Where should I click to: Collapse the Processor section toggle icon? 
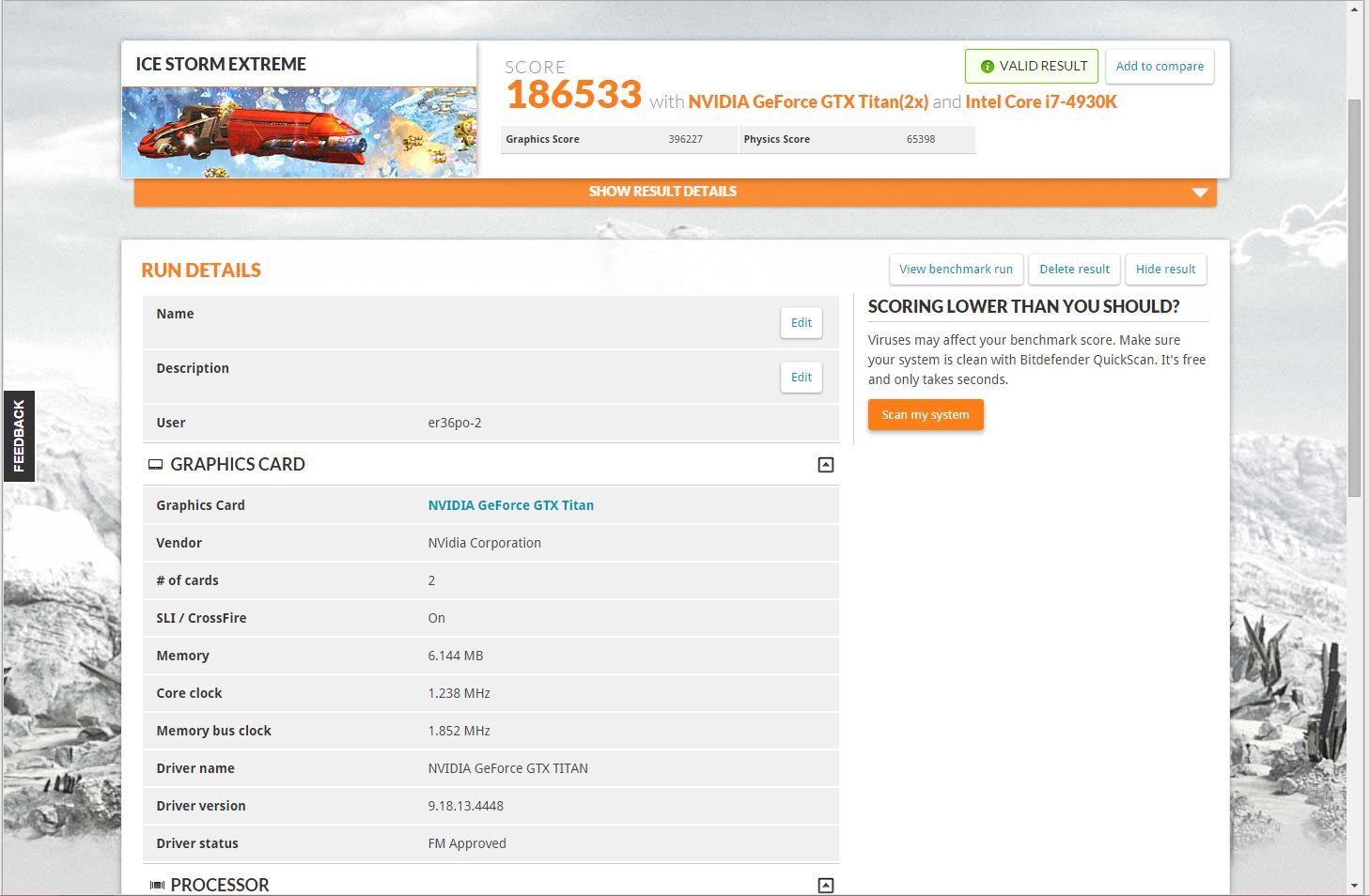[826, 885]
